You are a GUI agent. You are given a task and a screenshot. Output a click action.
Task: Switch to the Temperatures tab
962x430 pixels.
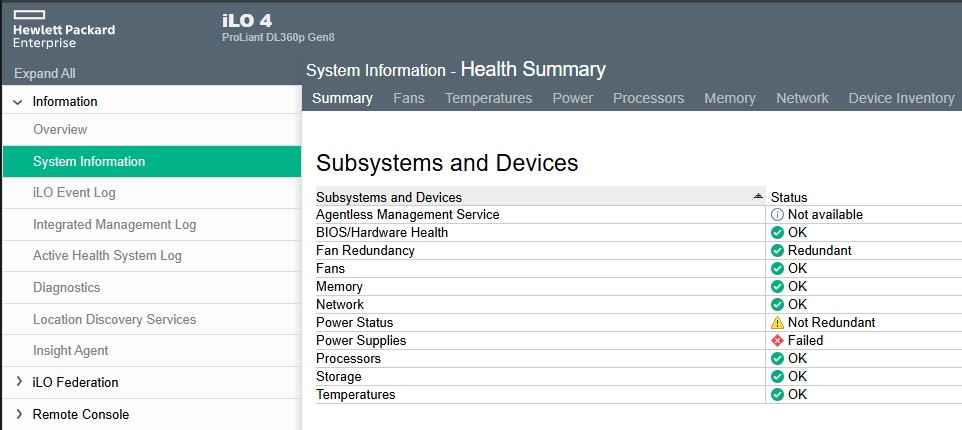click(488, 98)
